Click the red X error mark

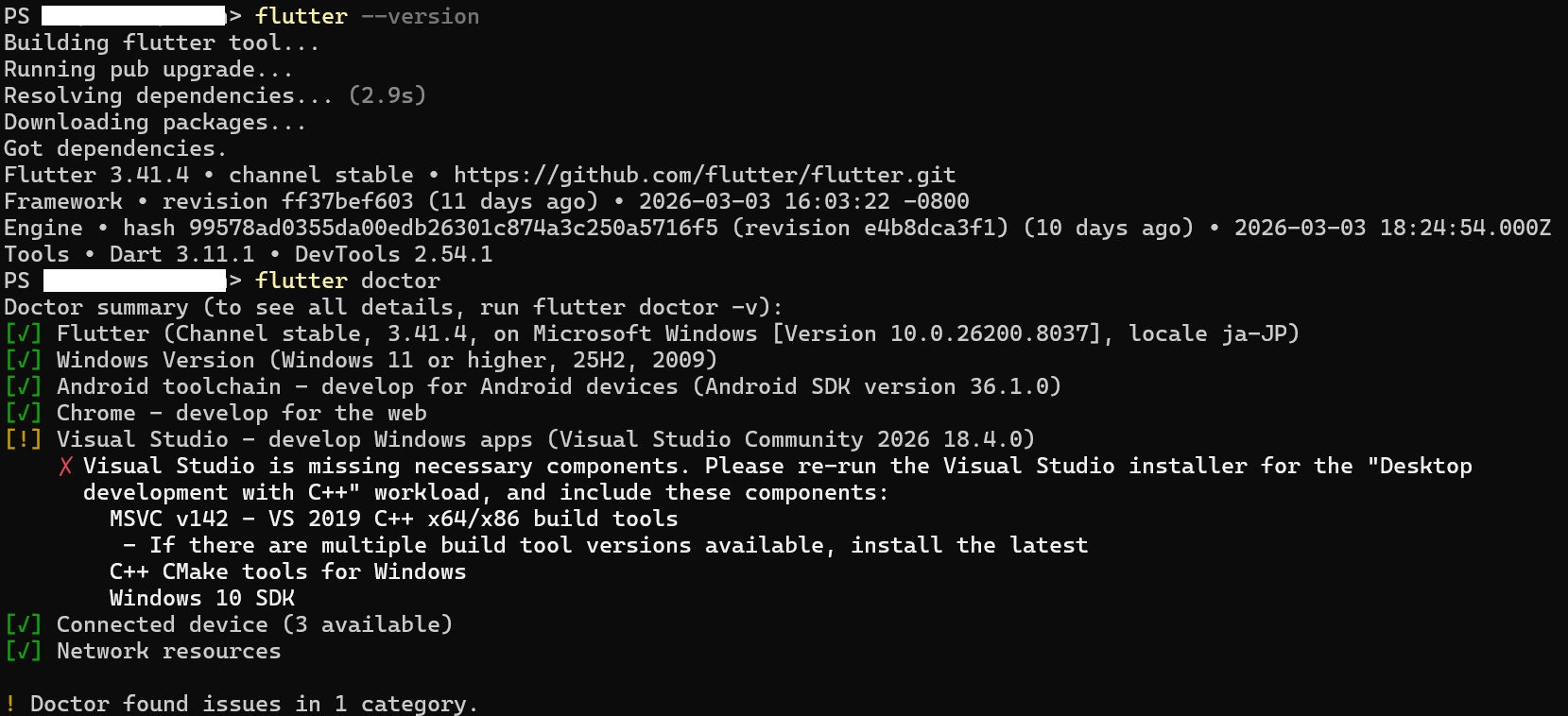tap(65, 467)
